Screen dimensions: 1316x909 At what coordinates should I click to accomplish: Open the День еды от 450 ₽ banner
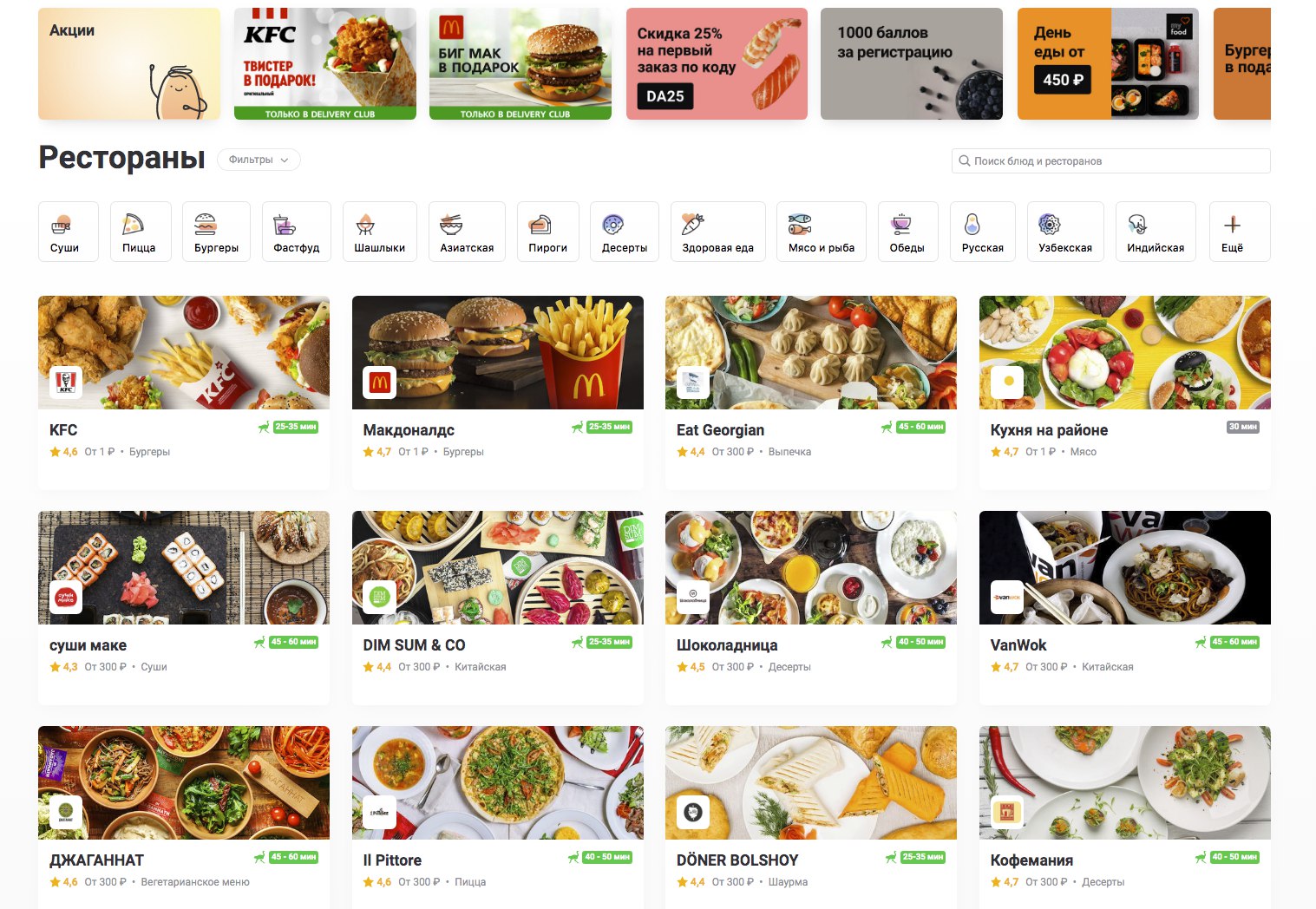[1108, 64]
